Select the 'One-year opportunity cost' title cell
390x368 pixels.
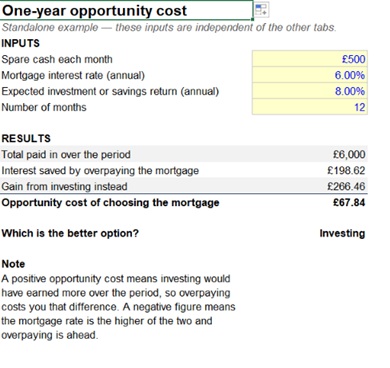pos(126,10)
